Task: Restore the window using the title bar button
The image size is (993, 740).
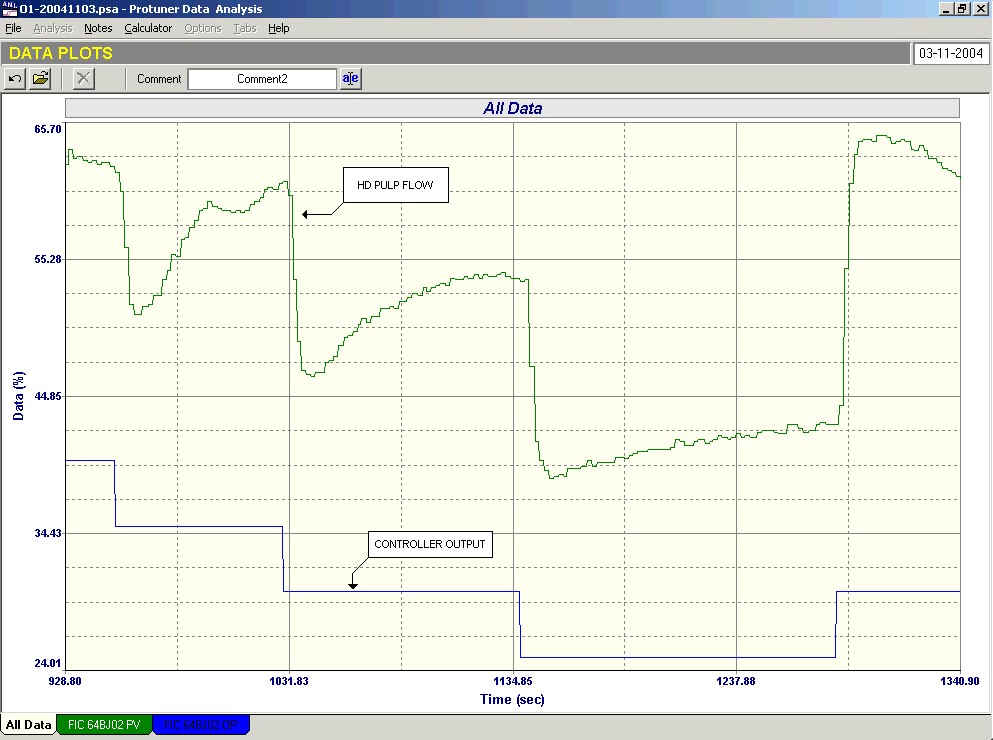Action: coord(962,9)
